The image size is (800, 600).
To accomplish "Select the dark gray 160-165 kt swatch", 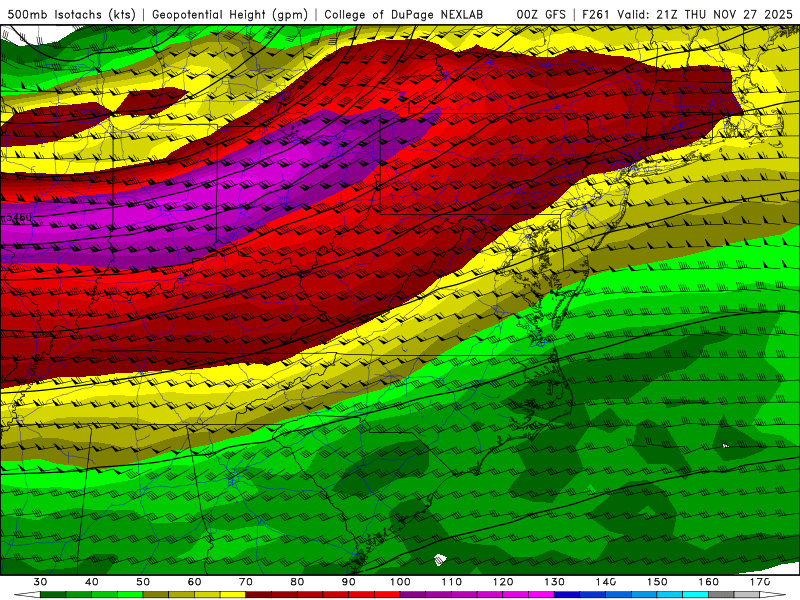I will click(721, 595).
